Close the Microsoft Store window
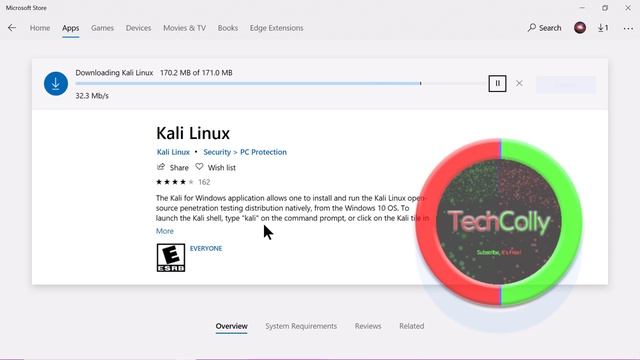 [628, 8]
